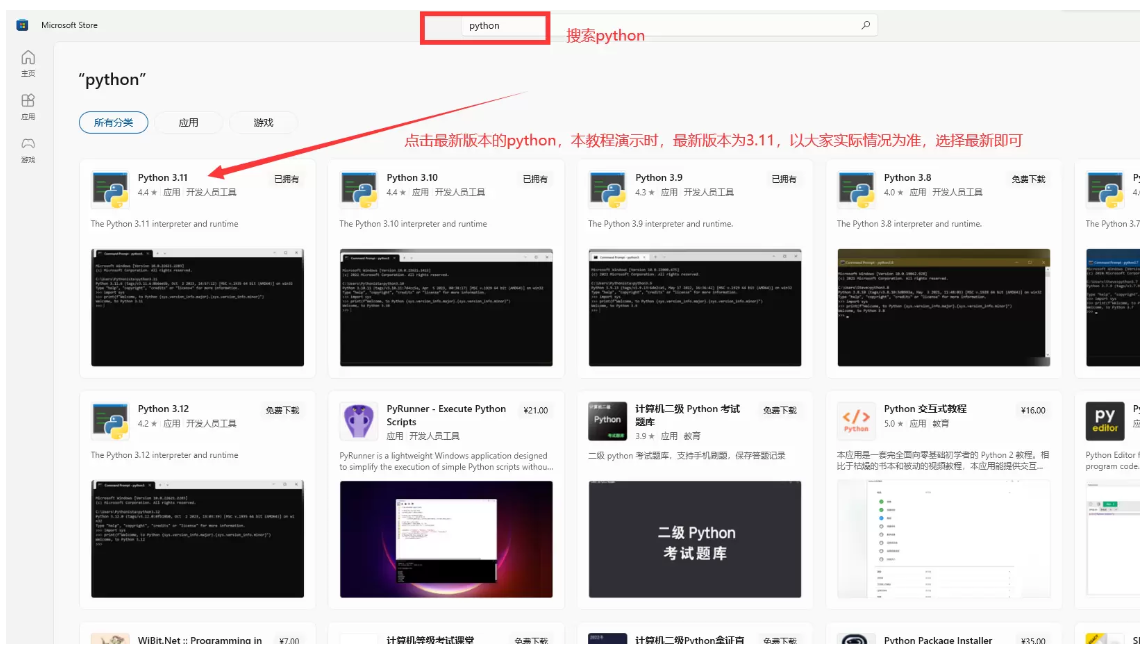Screen dimensions: 1141x649
Task: Click the Python 3.9 screenshot thumbnail
Action: pos(695,308)
